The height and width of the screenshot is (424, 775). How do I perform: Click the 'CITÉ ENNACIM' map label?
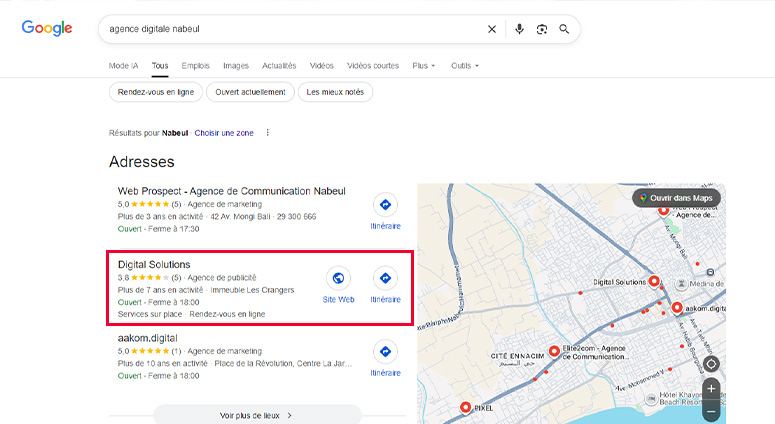(x=517, y=356)
